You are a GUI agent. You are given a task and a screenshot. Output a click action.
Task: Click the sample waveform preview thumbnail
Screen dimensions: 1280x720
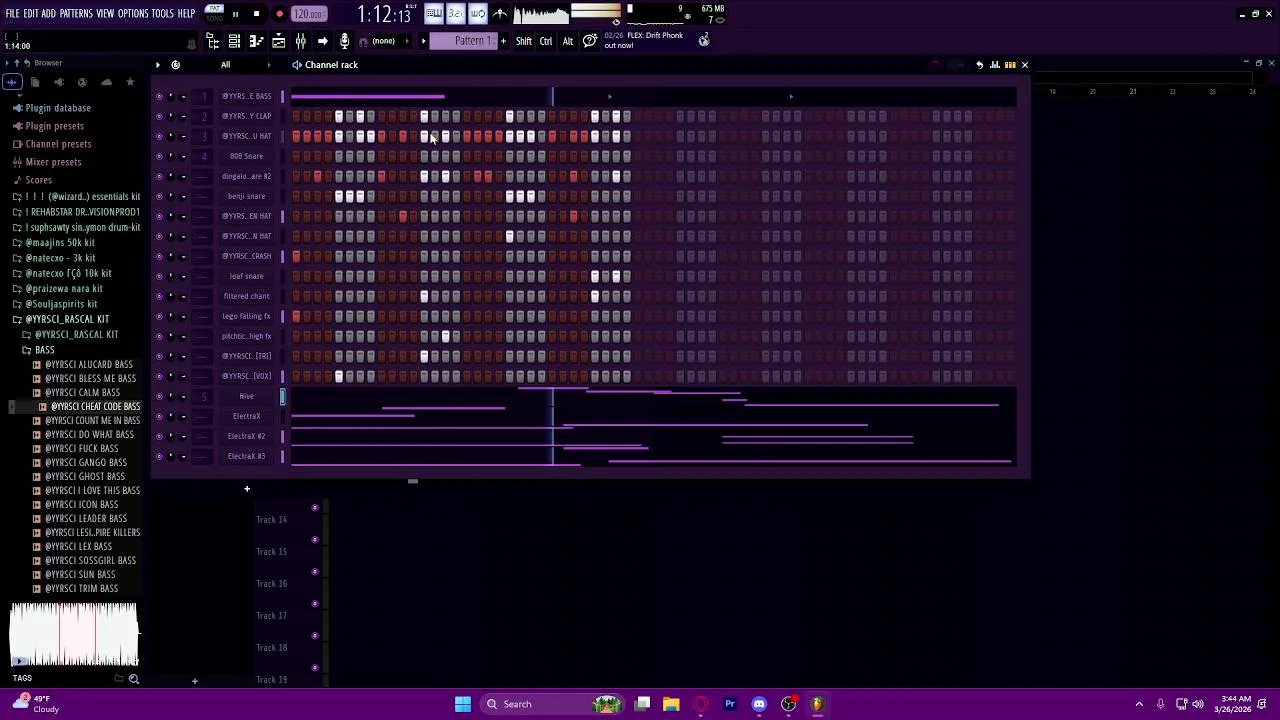[x=74, y=634]
